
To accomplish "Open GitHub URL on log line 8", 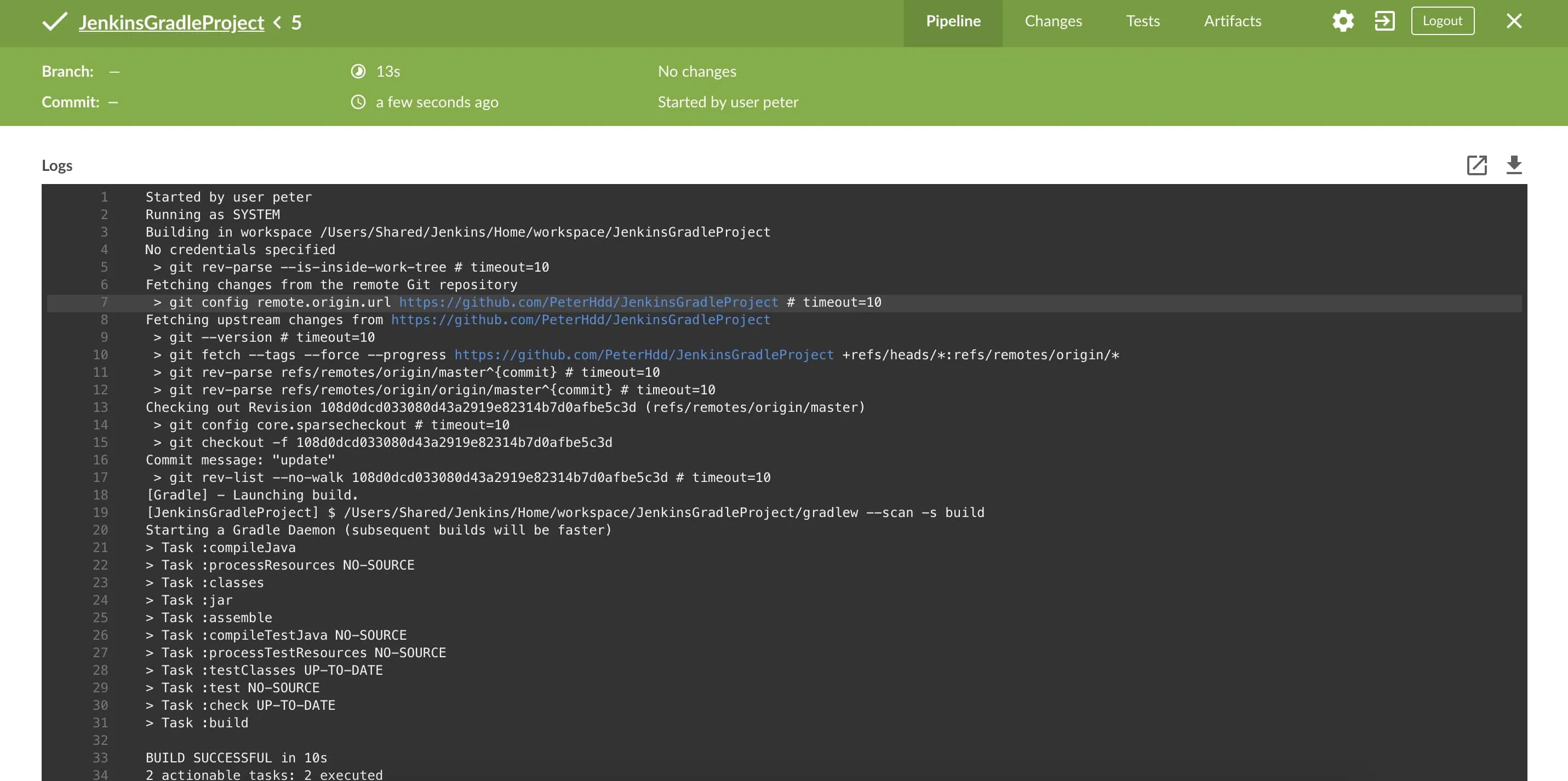I will tap(581, 320).
